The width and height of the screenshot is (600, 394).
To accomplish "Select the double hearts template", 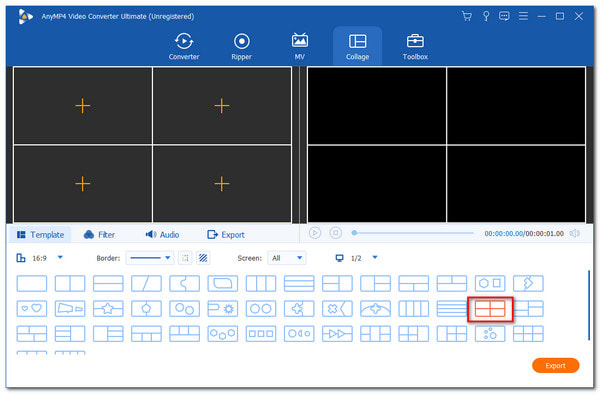I will point(32,309).
